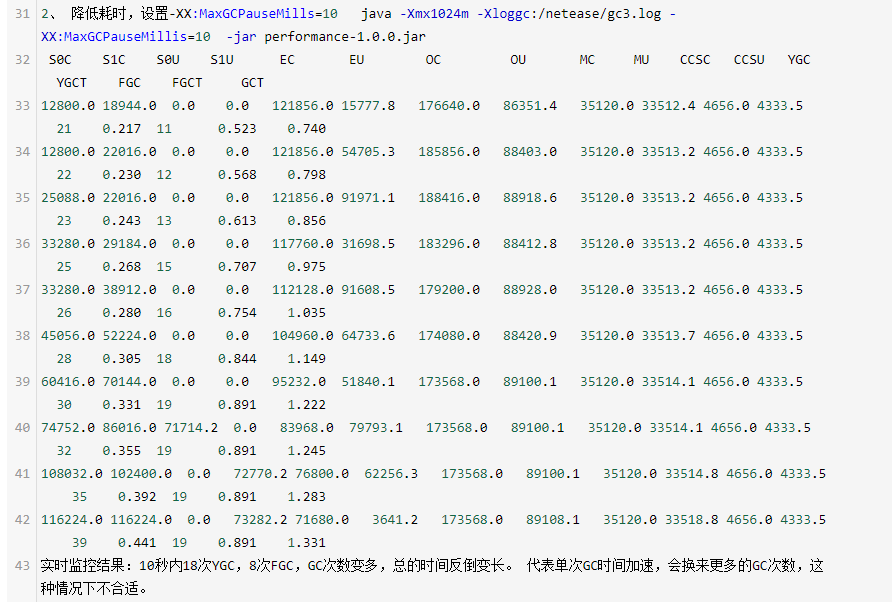Click value 86351.4 in line 33

tap(530, 106)
